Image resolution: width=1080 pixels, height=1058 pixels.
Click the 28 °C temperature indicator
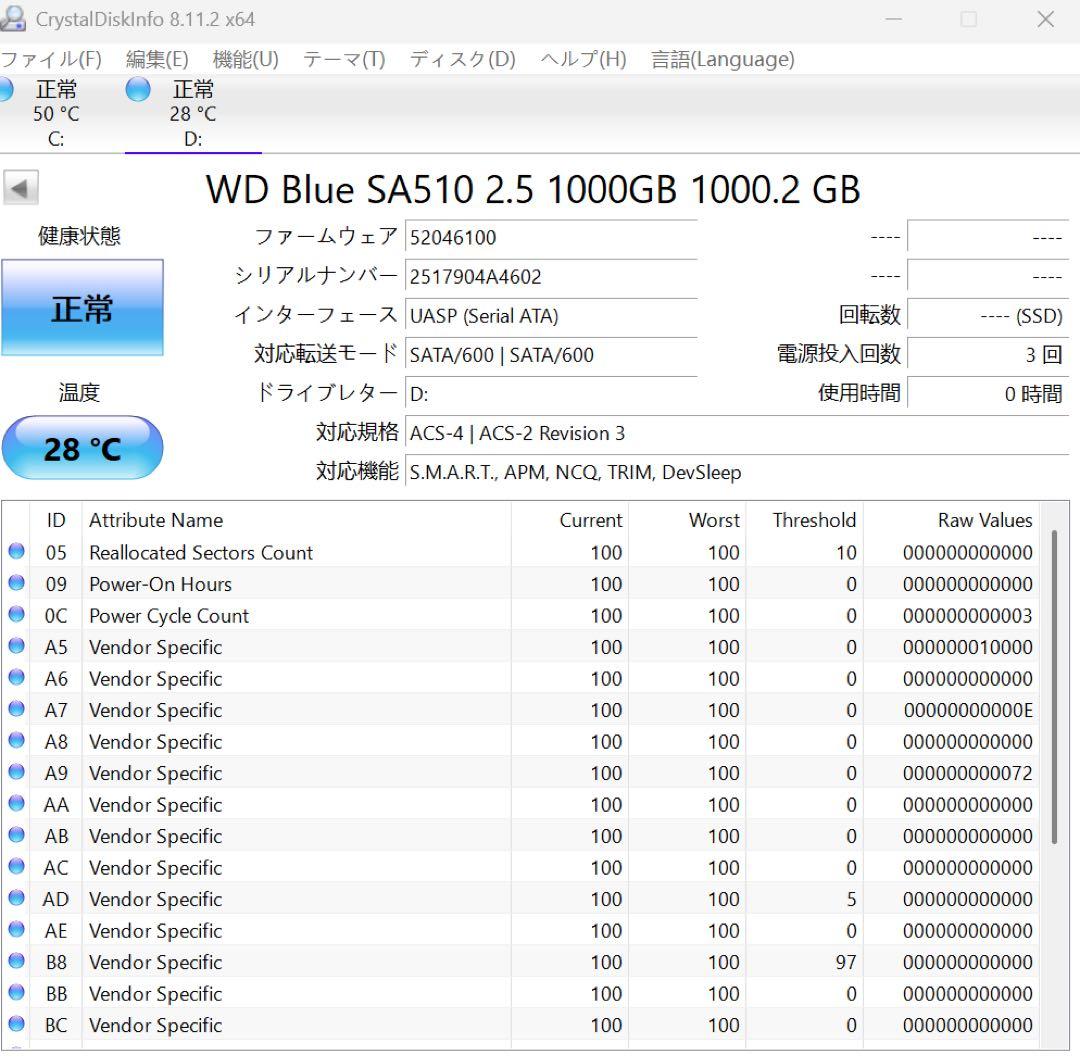[82, 448]
